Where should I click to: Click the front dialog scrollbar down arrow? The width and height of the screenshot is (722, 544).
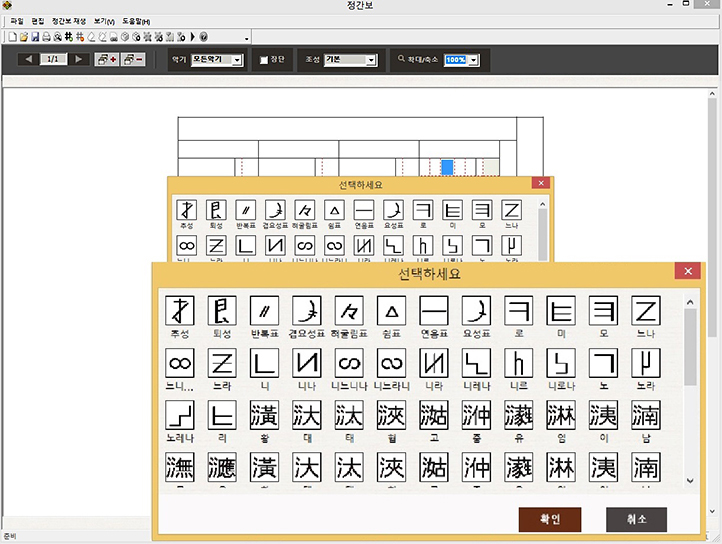pyautogui.click(x=690, y=481)
